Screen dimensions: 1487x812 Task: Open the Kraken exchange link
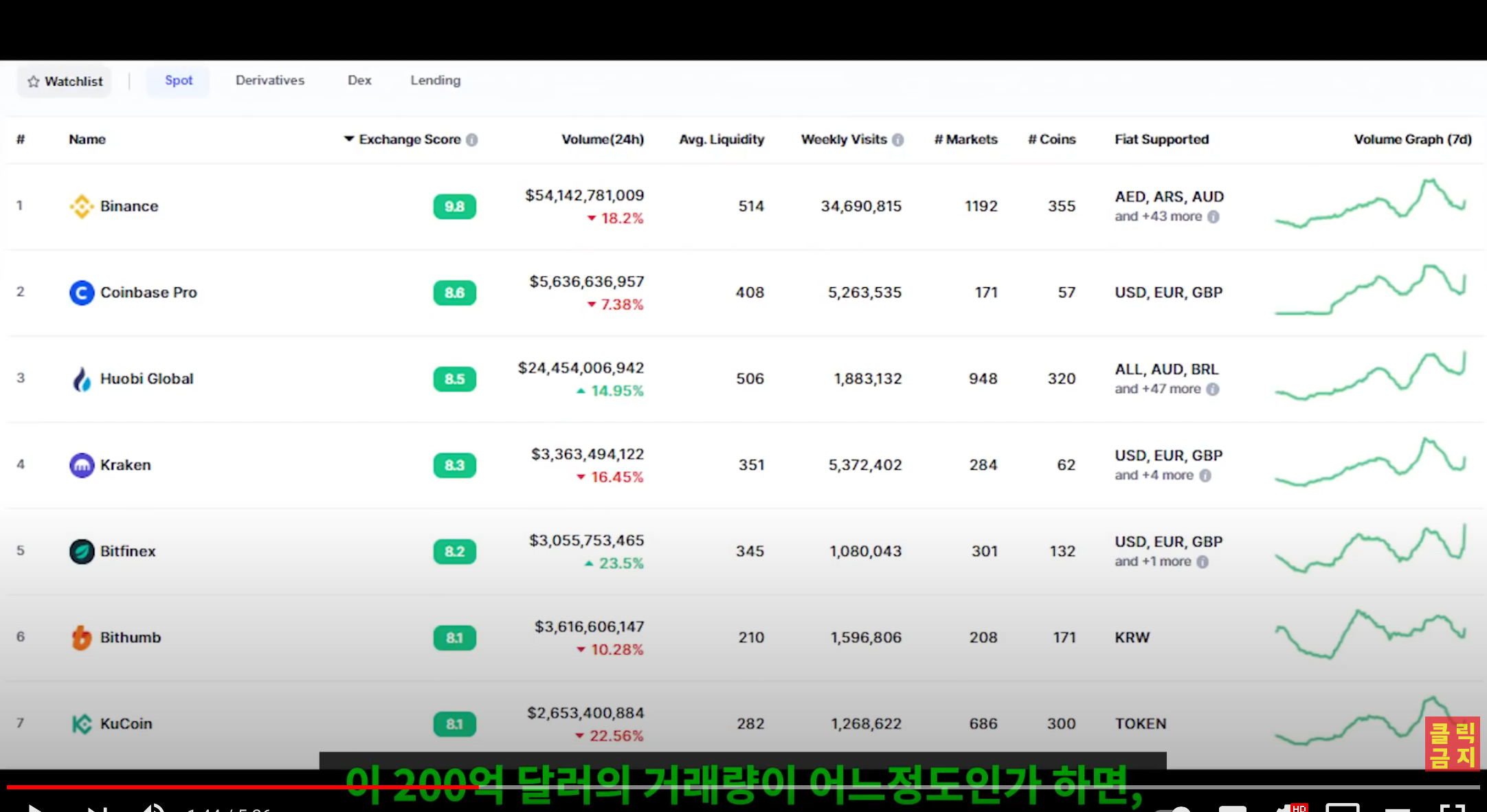click(x=126, y=465)
